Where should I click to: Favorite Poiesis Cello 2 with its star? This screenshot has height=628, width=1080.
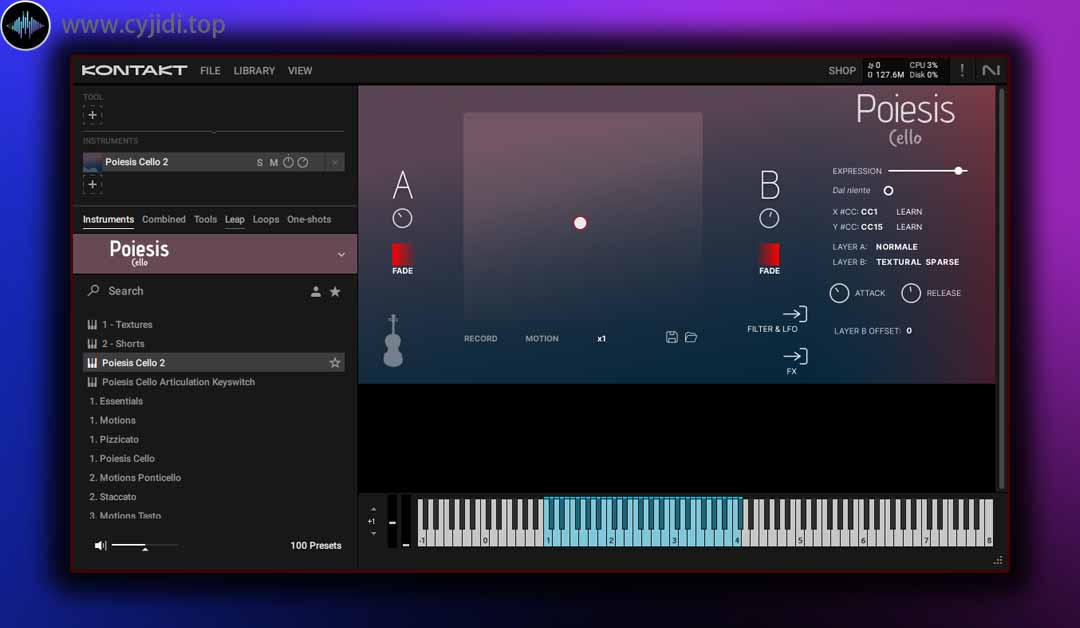coord(335,363)
